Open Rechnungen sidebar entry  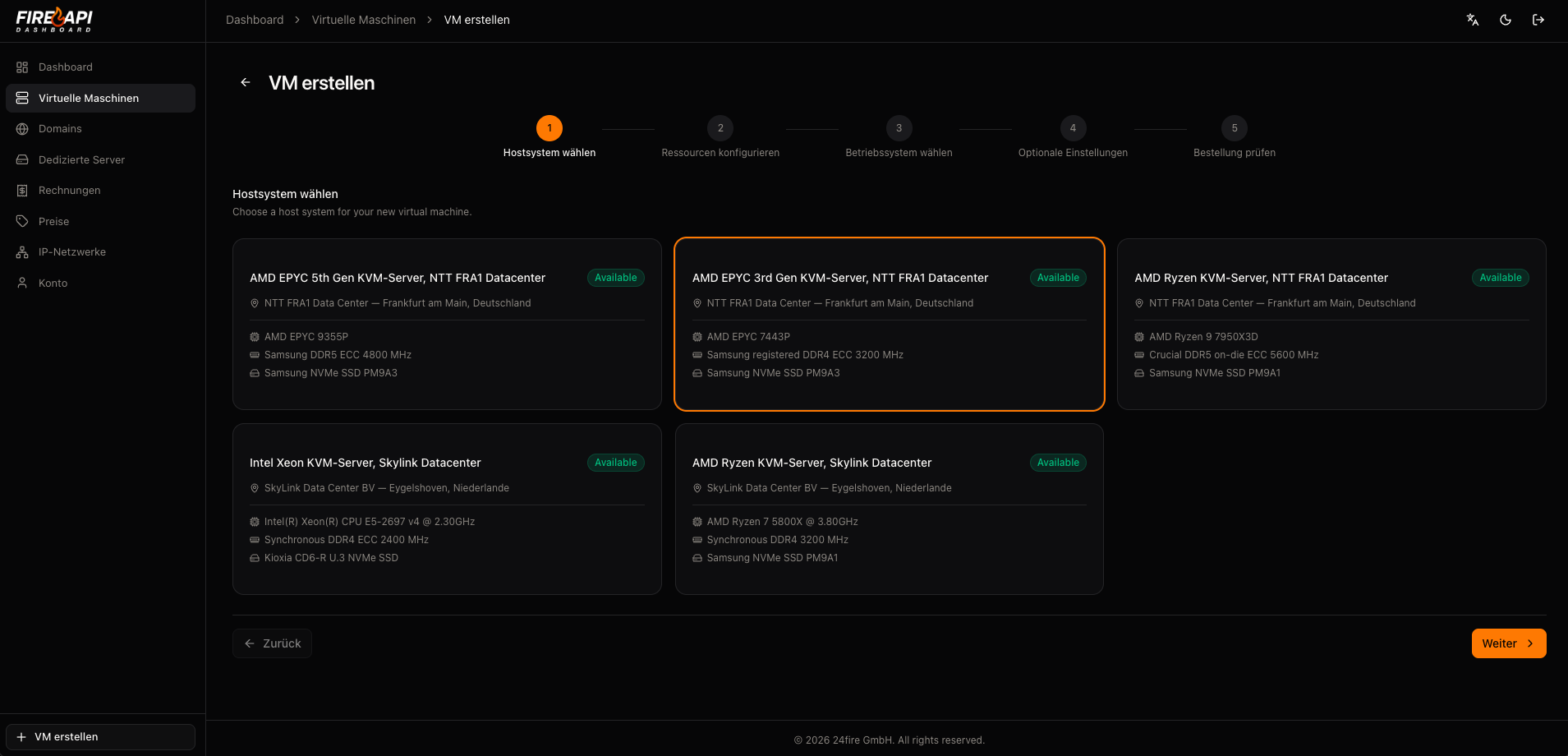pyautogui.click(x=100, y=191)
